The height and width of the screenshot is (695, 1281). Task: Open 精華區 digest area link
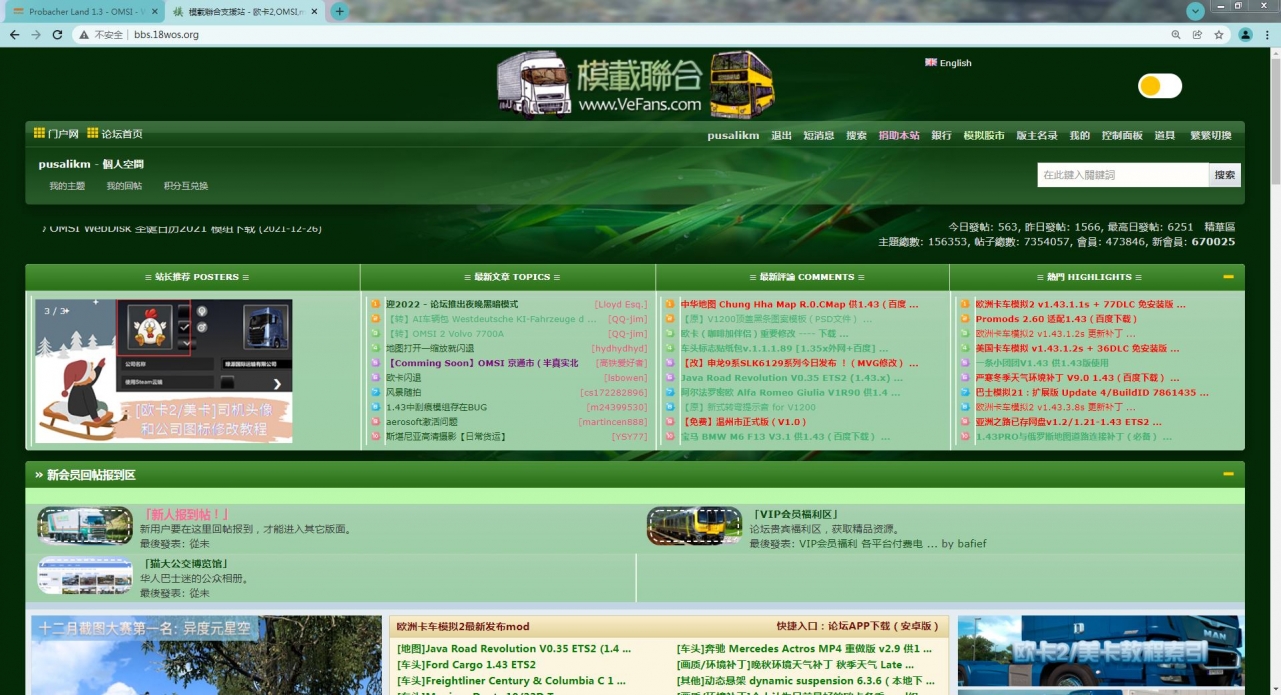coord(1219,227)
